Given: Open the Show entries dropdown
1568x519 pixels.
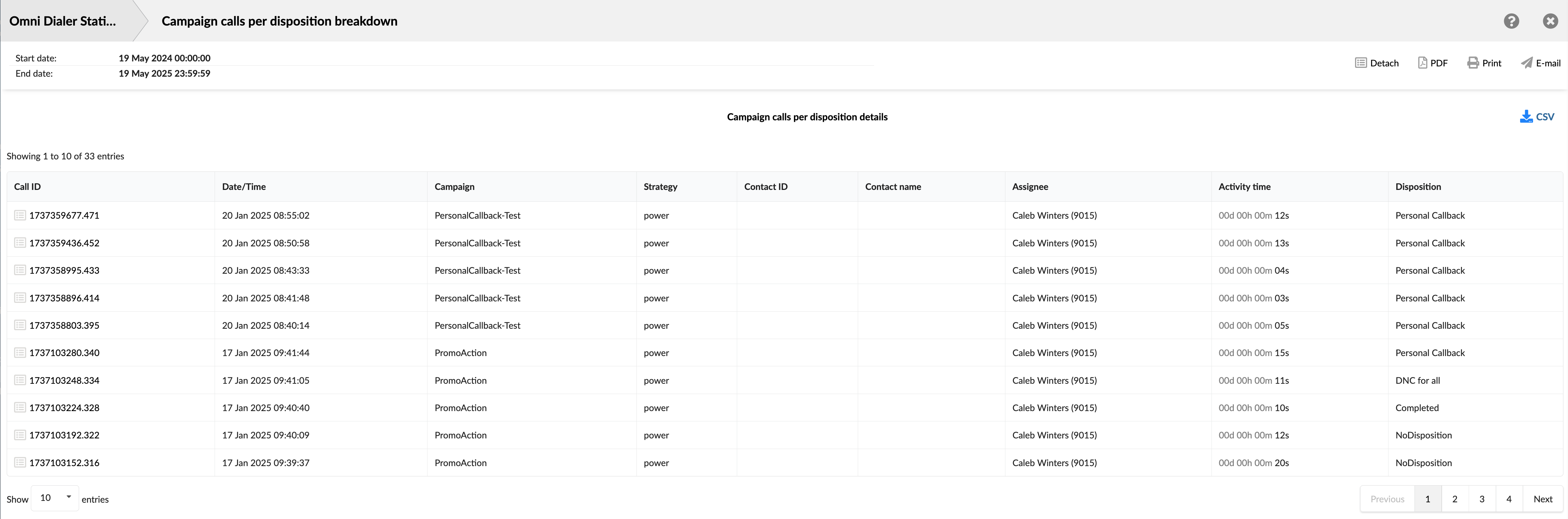Looking at the screenshot, I should pyautogui.click(x=54, y=498).
